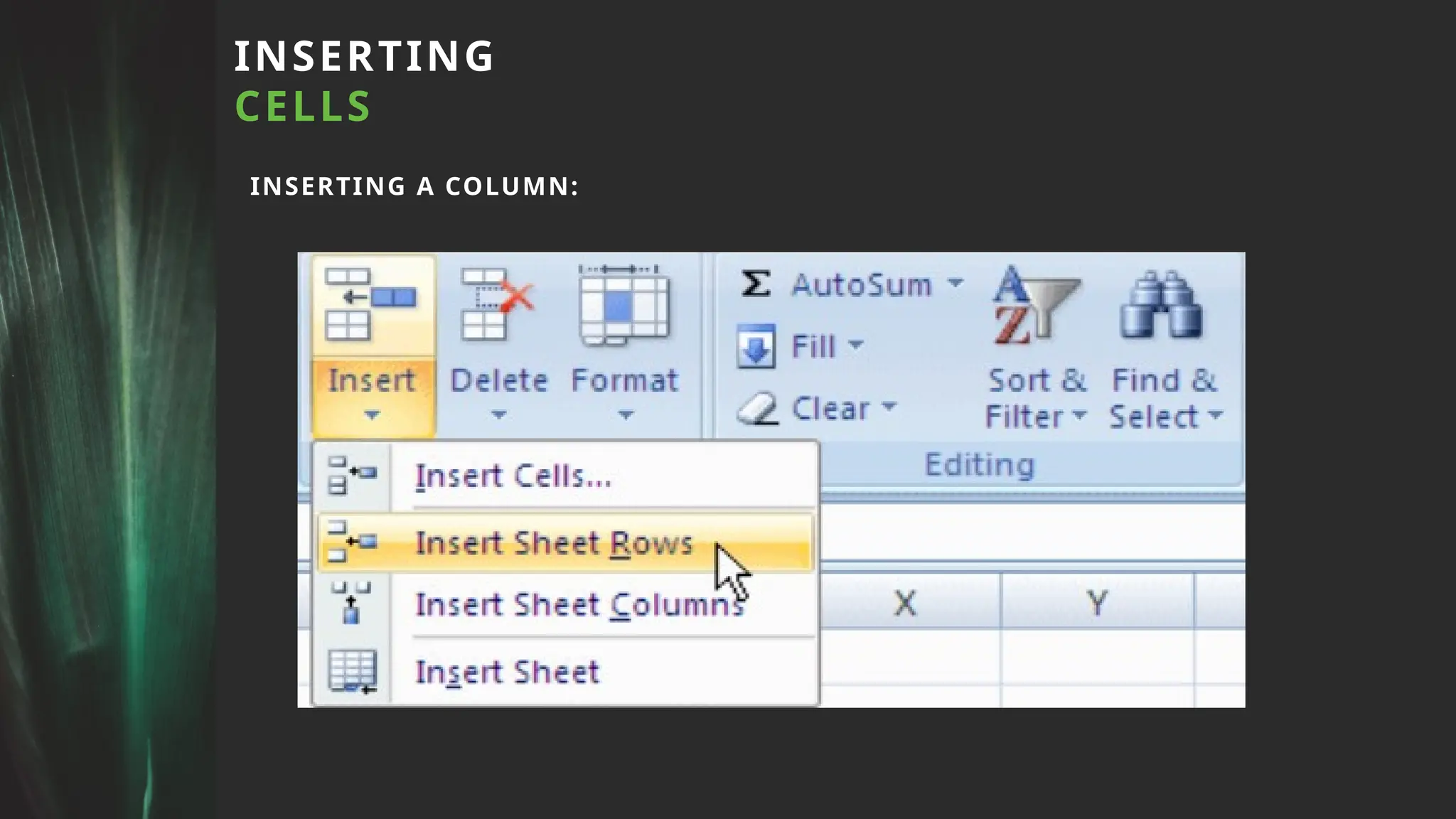Click the AutoSum sigma icon
Image resolution: width=1456 pixels, height=819 pixels.
point(756,284)
